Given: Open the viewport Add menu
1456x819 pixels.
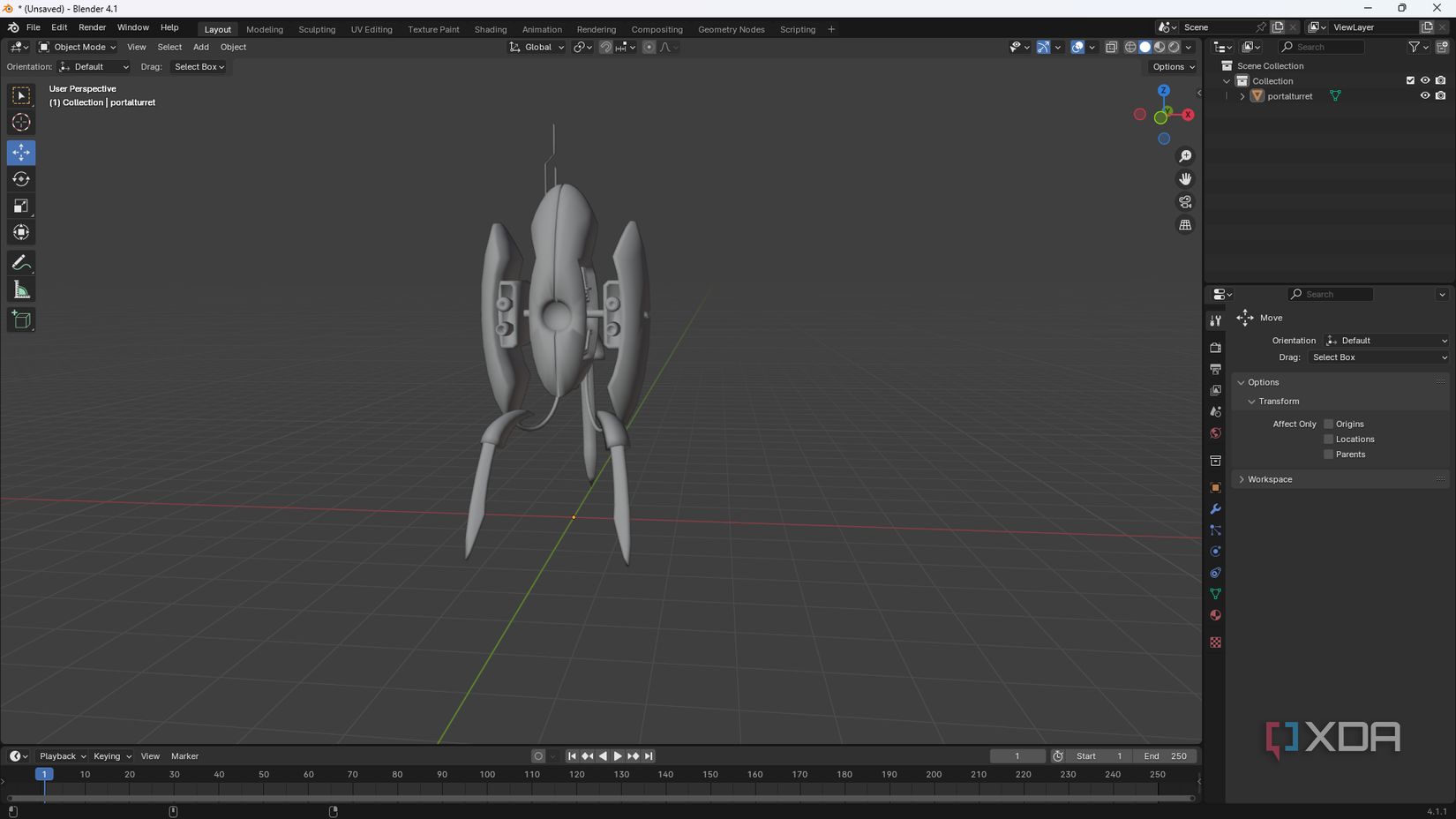Looking at the screenshot, I should pyautogui.click(x=201, y=47).
